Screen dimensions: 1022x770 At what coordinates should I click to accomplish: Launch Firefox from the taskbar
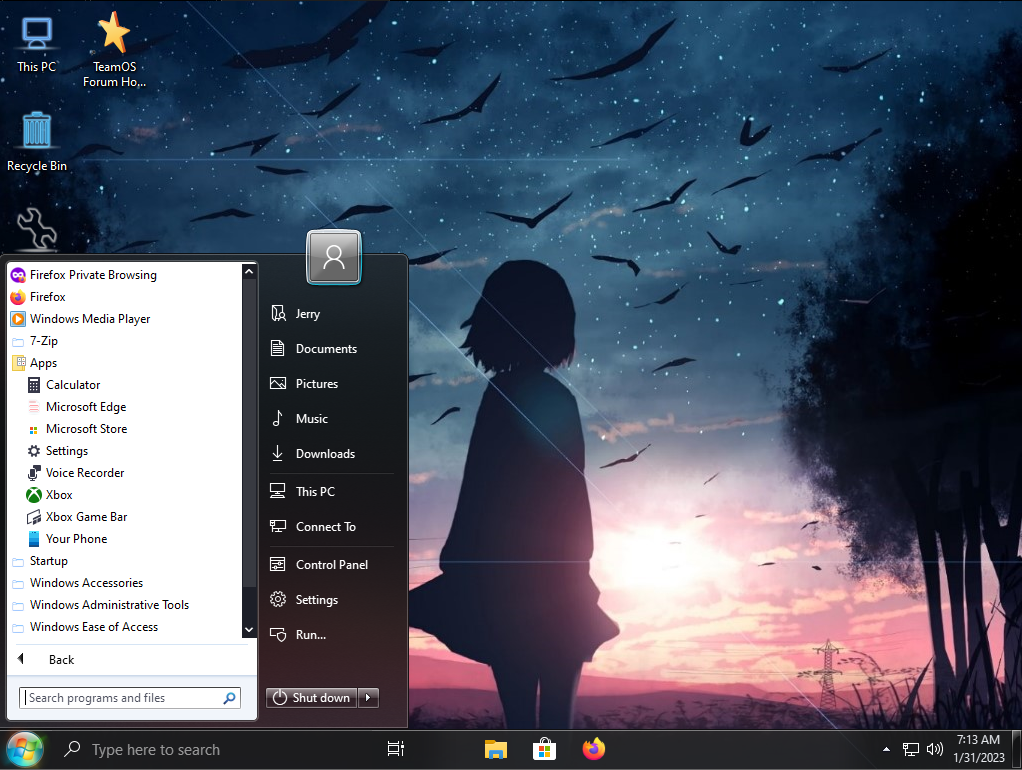point(594,749)
